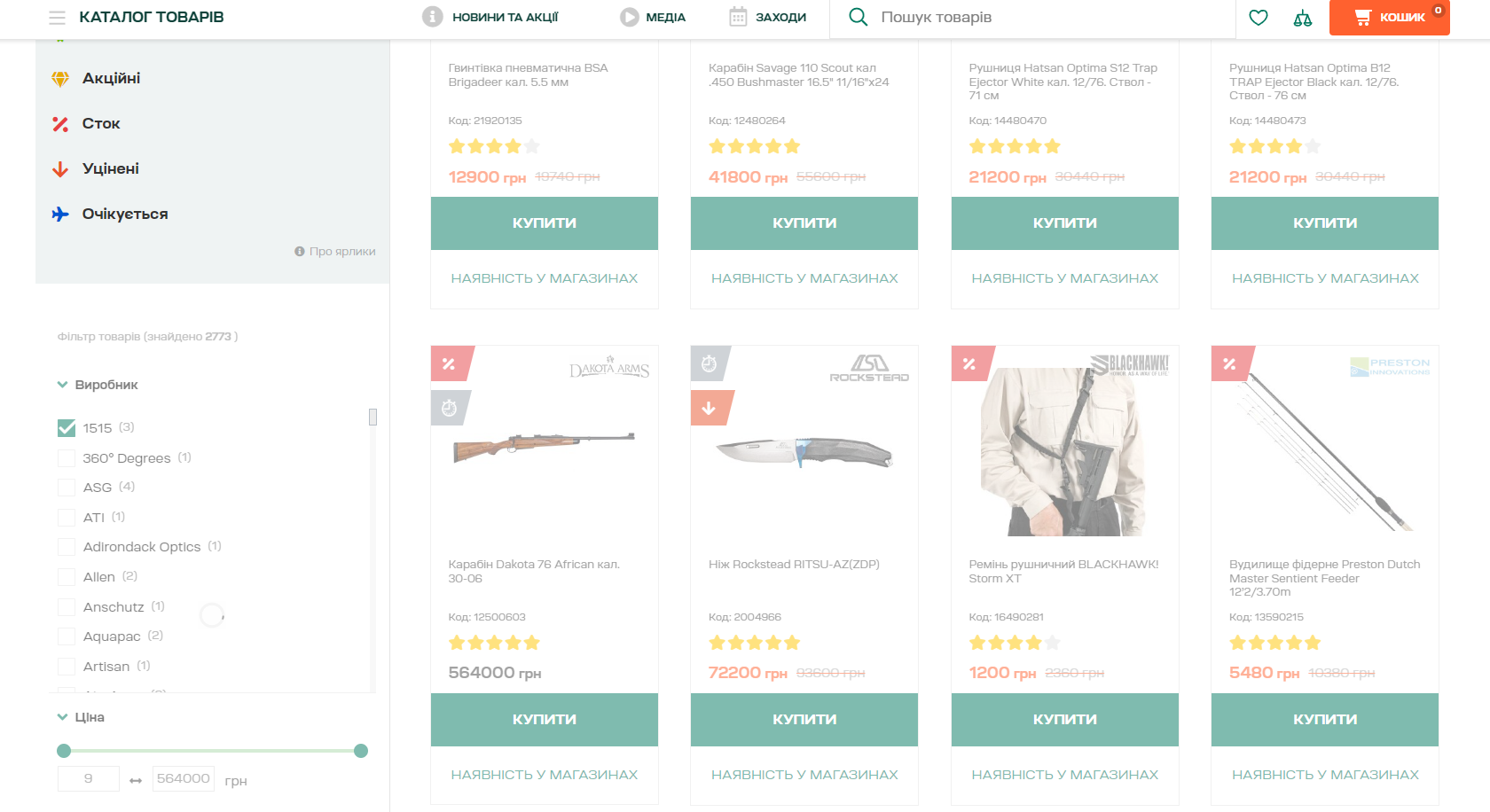Click the right price slider handle
The width and height of the screenshot is (1490, 812).
pos(361,751)
